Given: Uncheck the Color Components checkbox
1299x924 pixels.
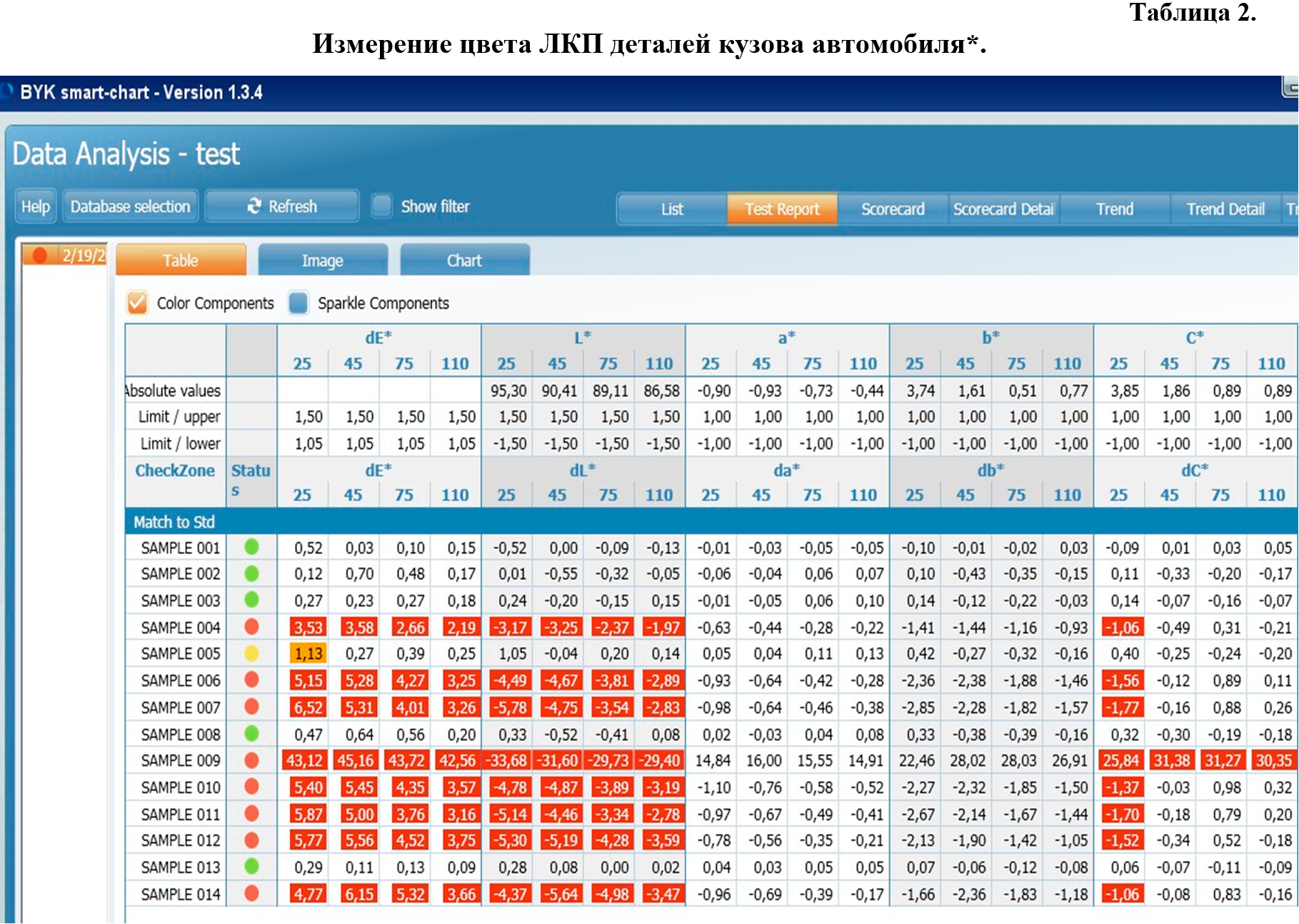Looking at the screenshot, I should click(138, 303).
